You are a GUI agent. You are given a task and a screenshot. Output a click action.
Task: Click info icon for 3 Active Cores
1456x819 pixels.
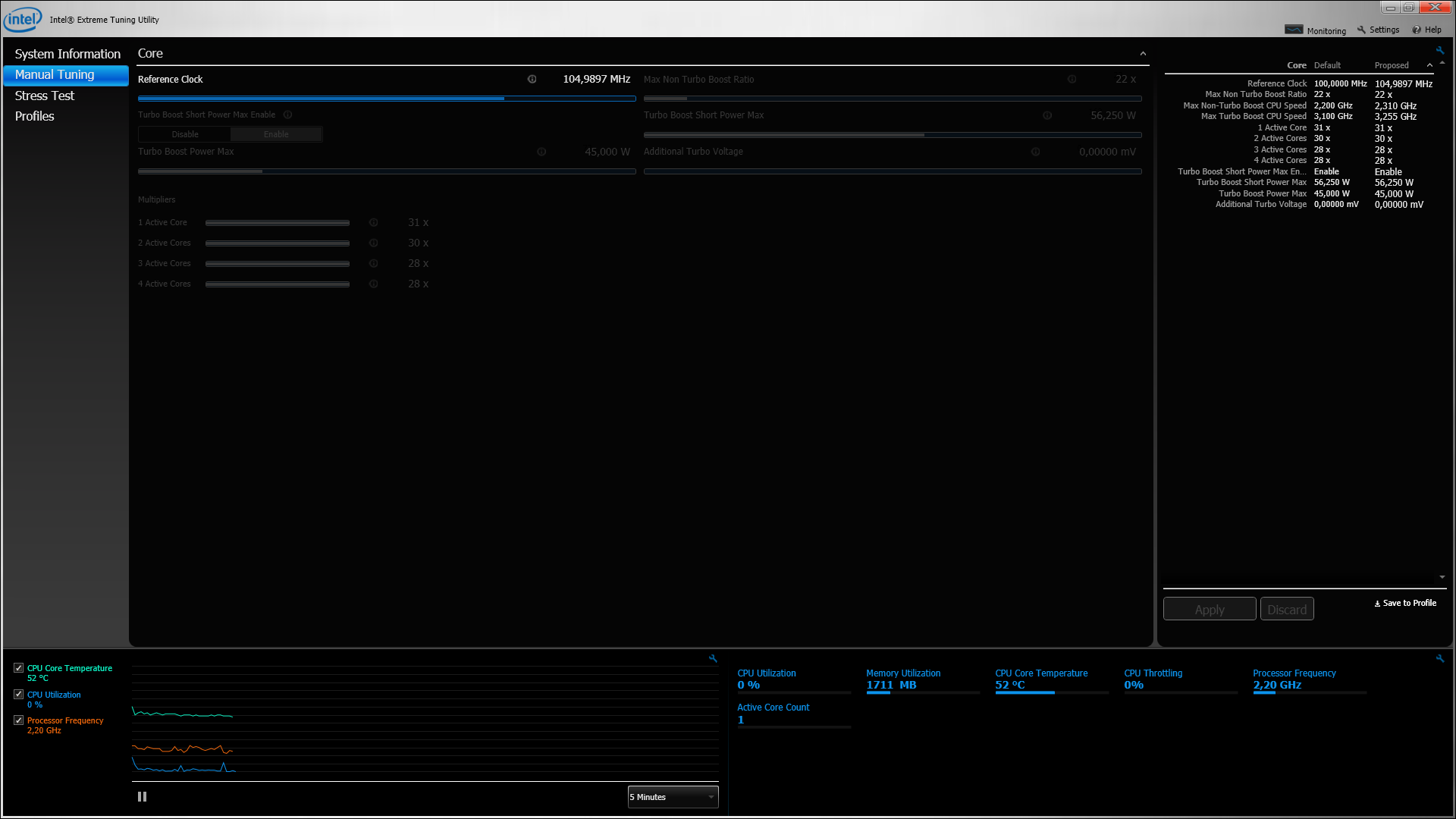coord(373,264)
